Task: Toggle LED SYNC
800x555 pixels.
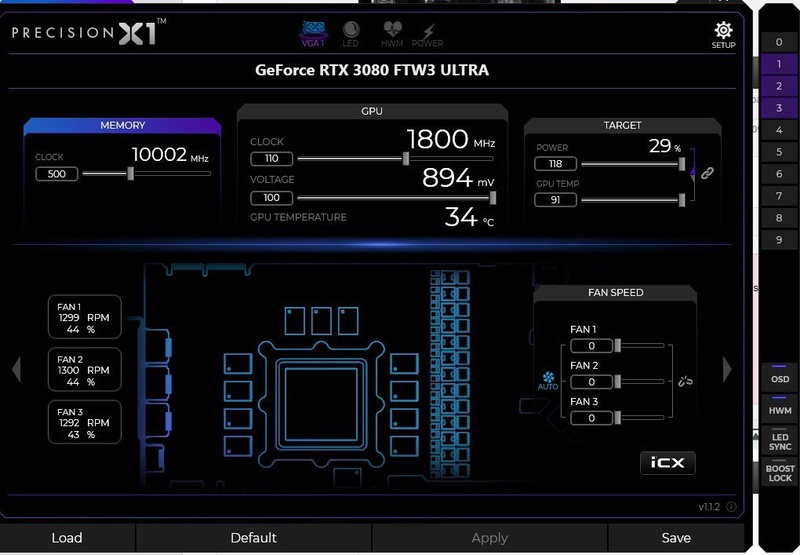Action: coord(780,440)
